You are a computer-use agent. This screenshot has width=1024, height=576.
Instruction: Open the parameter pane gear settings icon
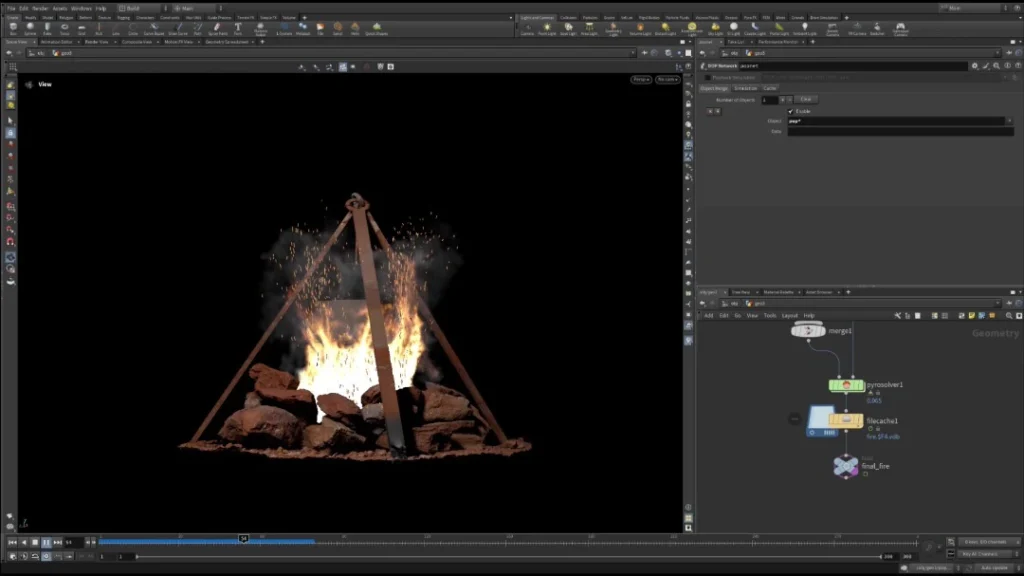coord(974,66)
